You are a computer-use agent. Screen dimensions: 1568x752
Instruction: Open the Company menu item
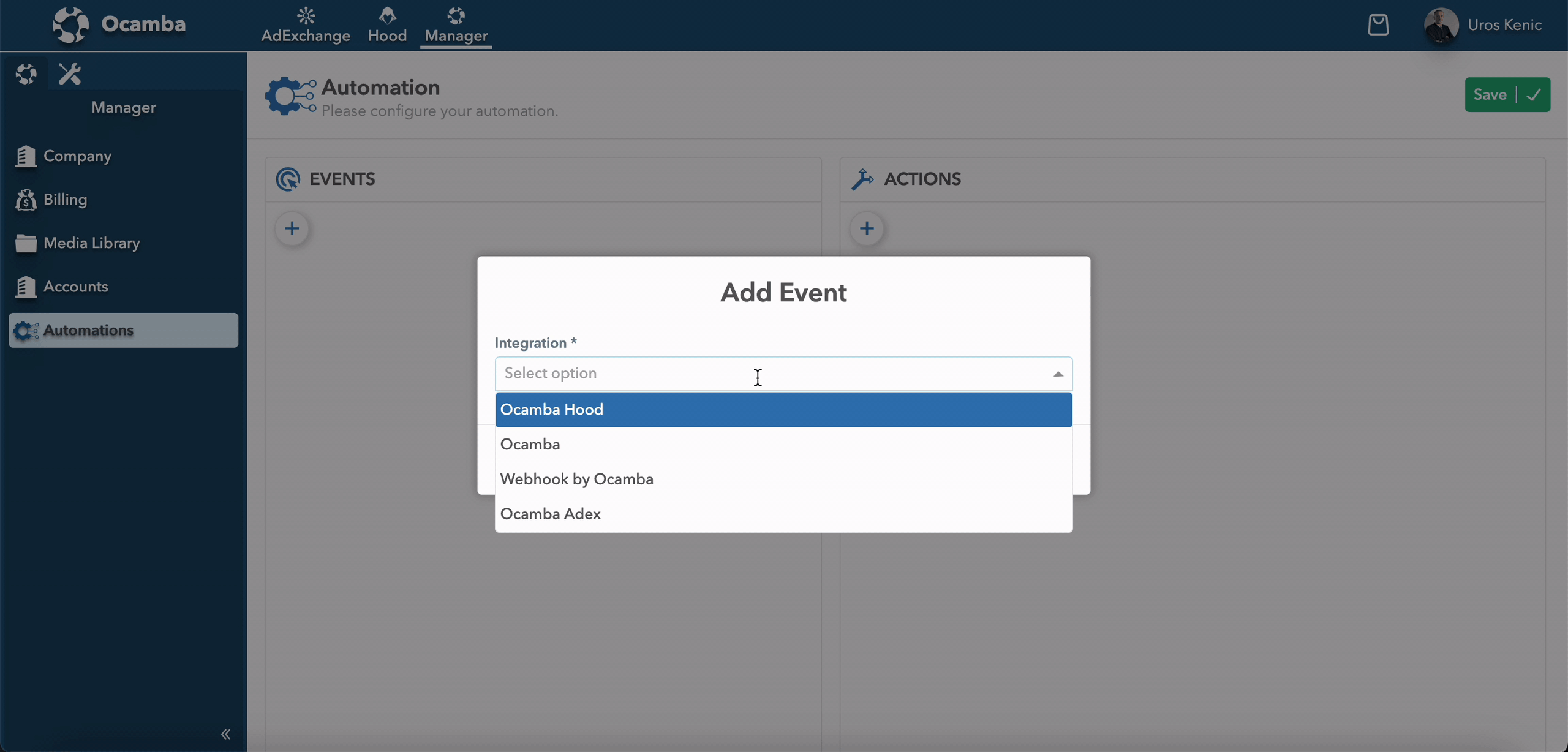[x=123, y=156]
